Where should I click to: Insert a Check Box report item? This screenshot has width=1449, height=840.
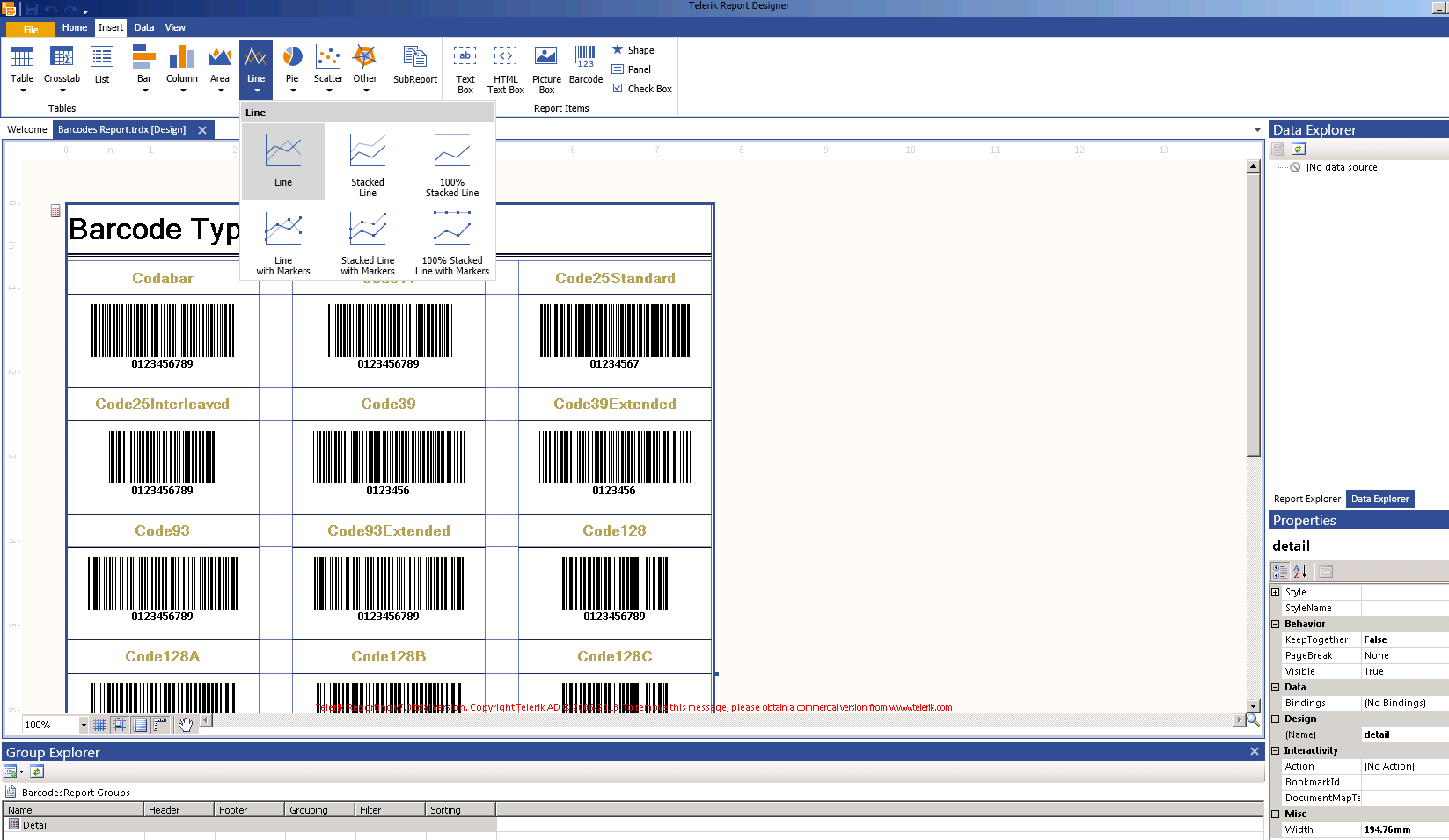[x=641, y=89]
